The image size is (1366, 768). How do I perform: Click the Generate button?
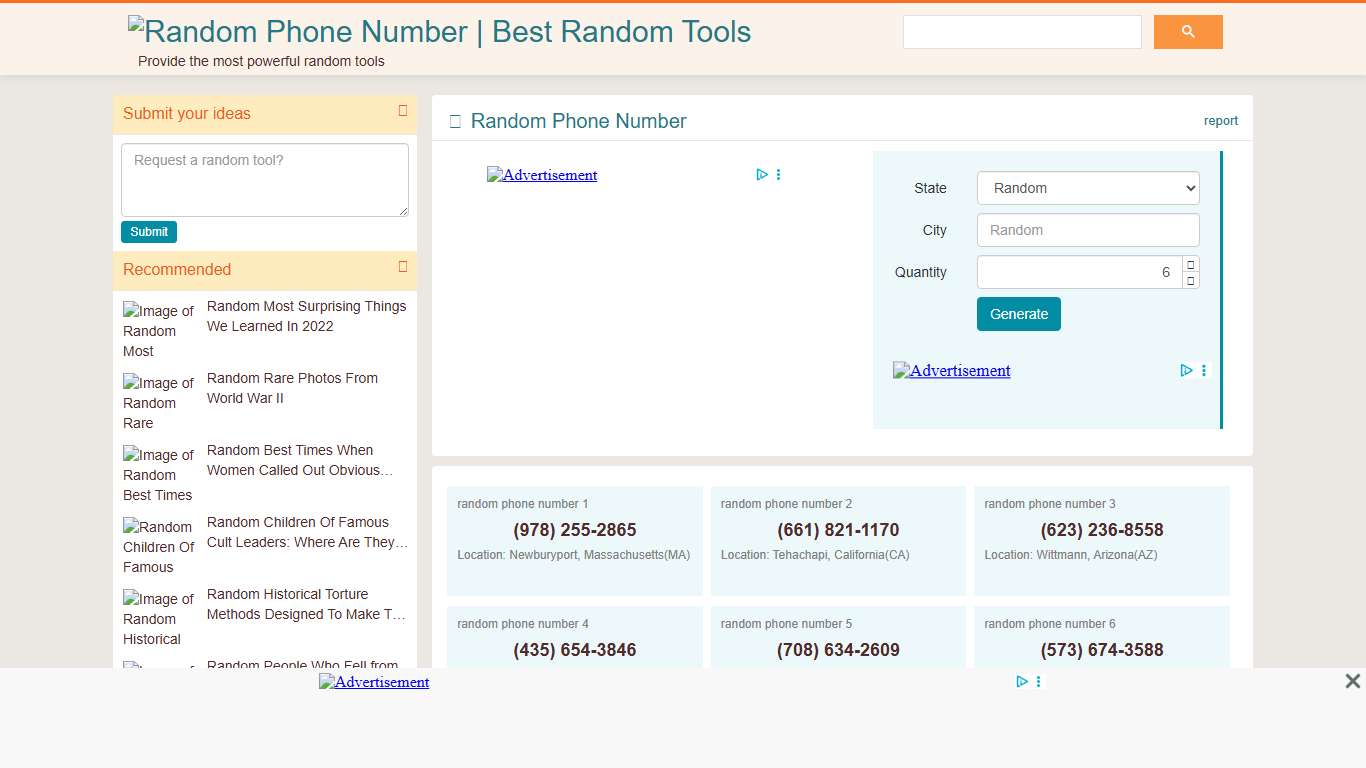pyautogui.click(x=1018, y=313)
